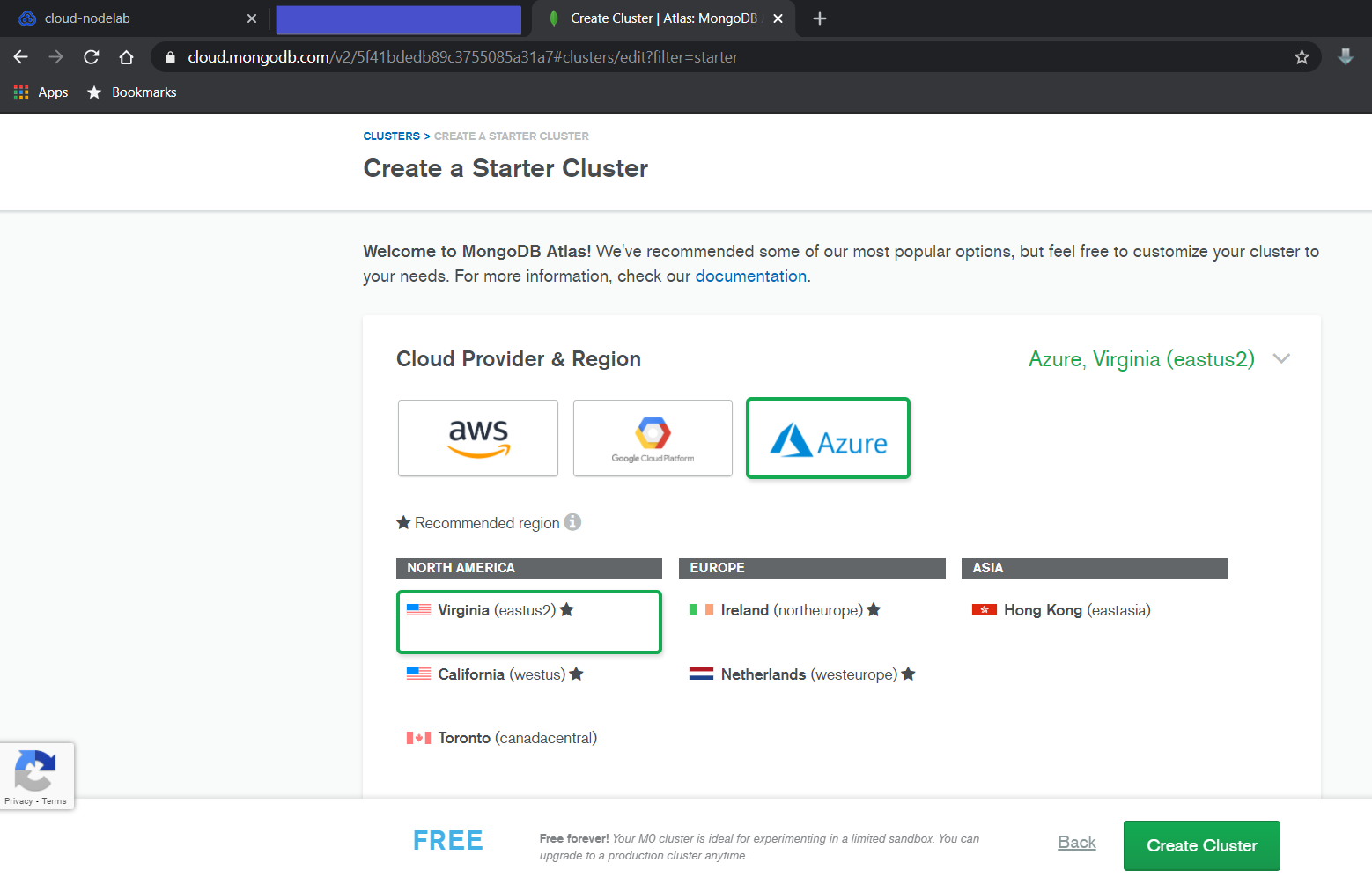Choose Hong Kong (eastasia) region
The height and width of the screenshot is (877, 1372).
(x=1061, y=610)
